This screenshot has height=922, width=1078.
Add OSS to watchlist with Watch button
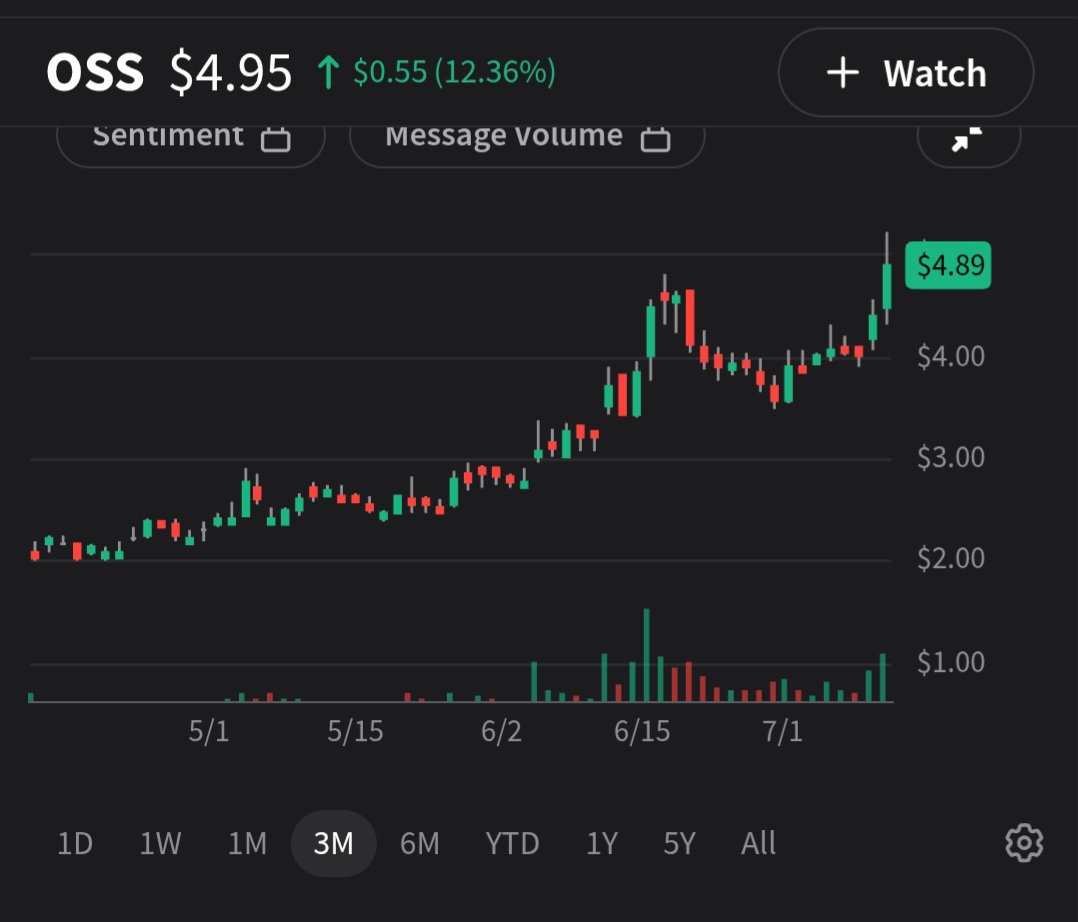click(x=905, y=72)
